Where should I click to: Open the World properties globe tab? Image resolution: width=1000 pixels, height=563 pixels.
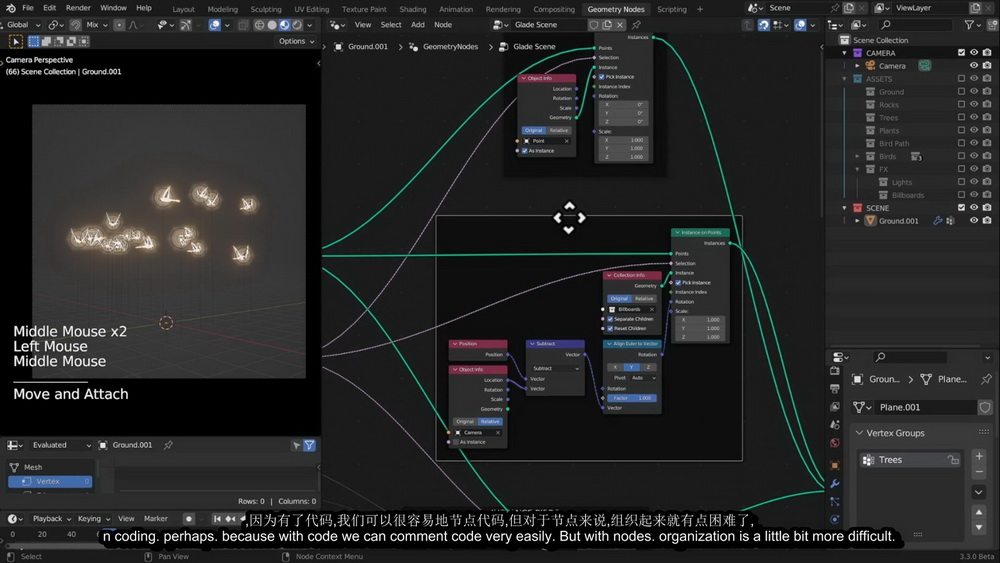click(x=835, y=443)
